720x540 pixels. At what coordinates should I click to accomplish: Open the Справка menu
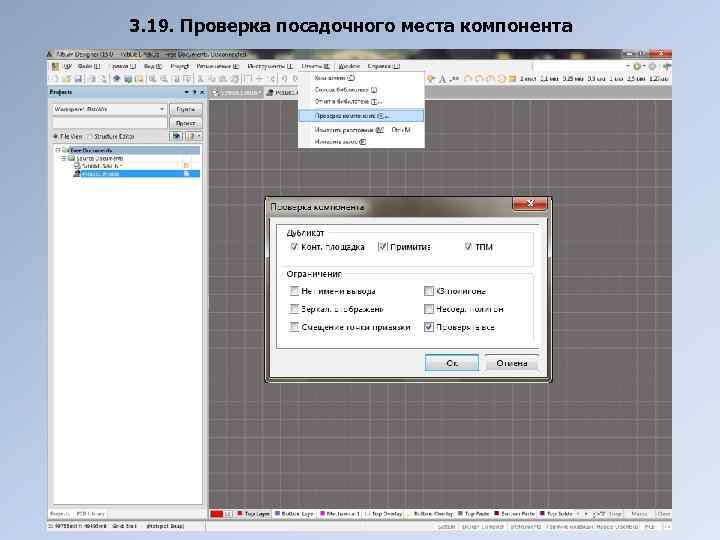[x=383, y=67]
